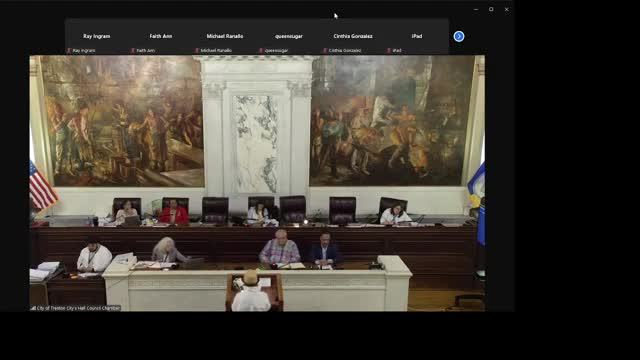Viewport: 640px width, 360px height.
Task: Select Michael Ranallo's participant tile
Action: pyautogui.click(x=224, y=36)
